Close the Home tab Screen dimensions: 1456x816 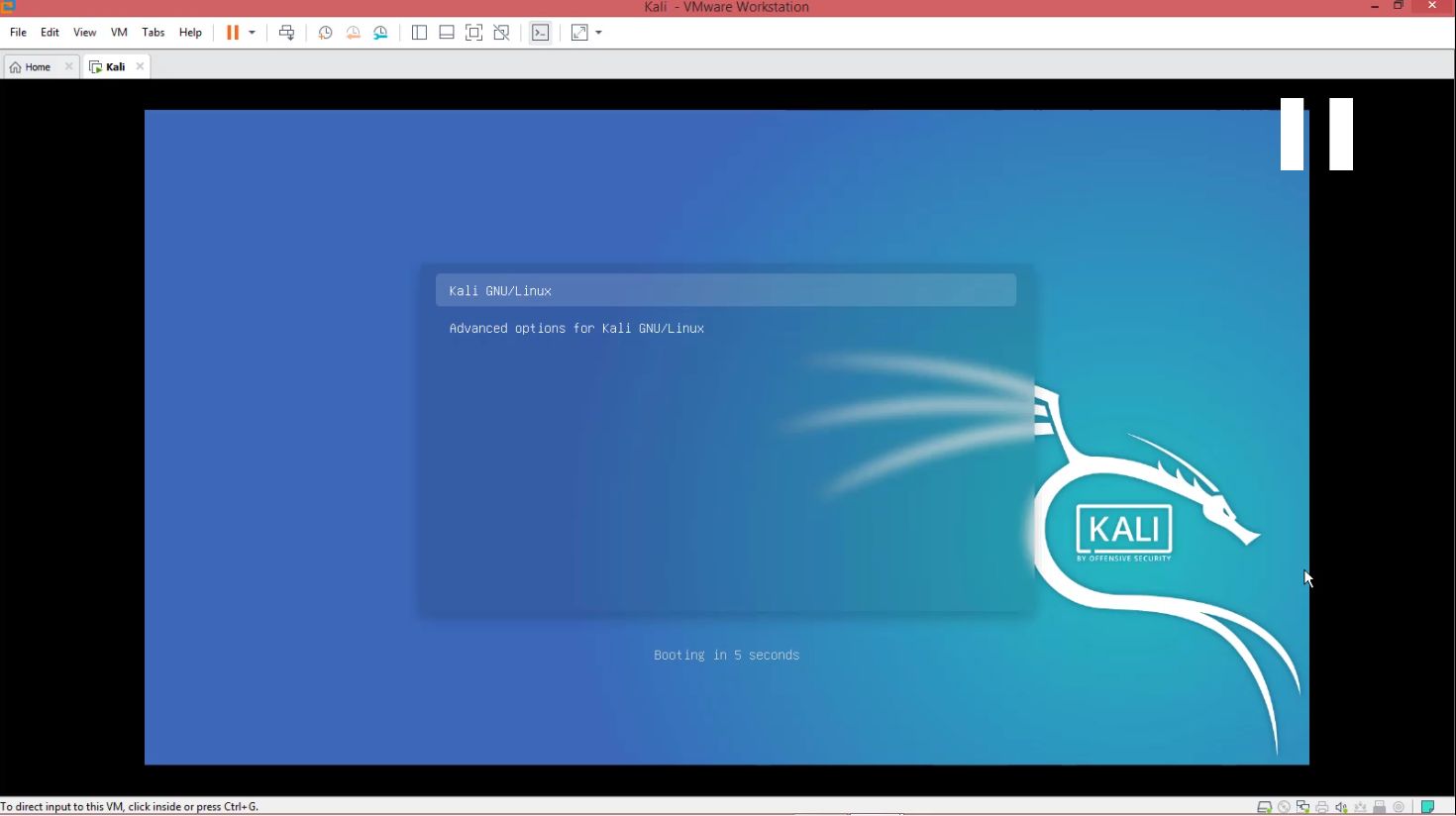[68, 66]
